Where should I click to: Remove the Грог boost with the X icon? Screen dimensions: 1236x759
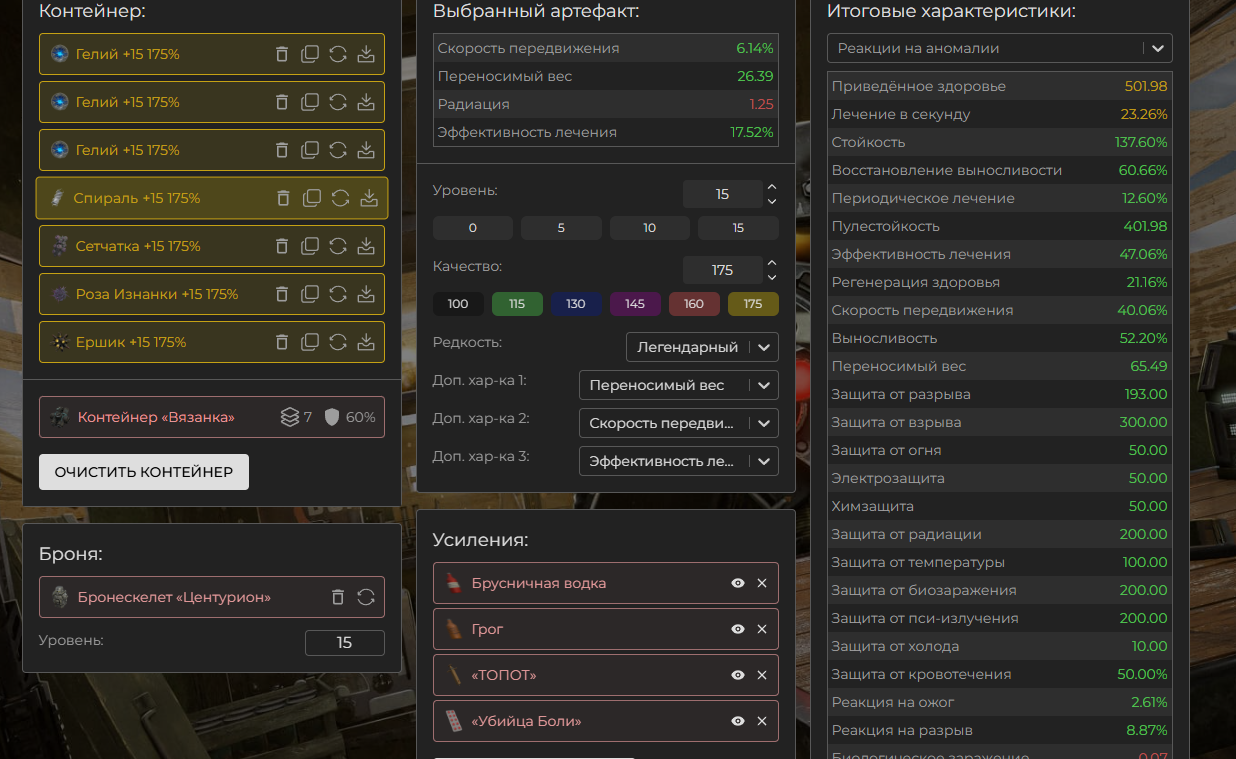pyautogui.click(x=762, y=629)
